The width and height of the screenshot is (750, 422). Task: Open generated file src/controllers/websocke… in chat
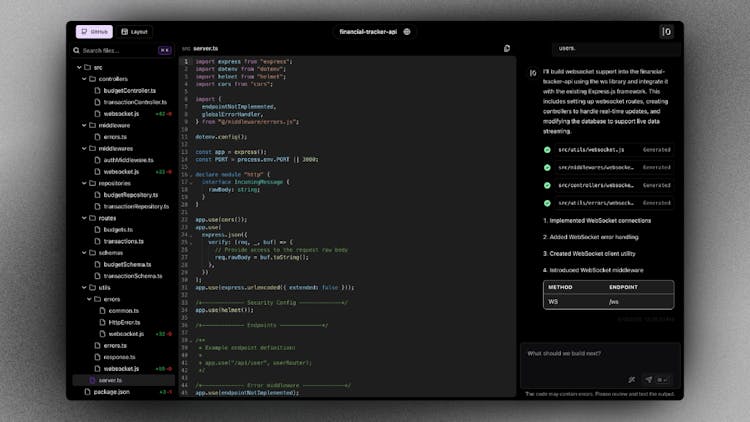pos(614,185)
